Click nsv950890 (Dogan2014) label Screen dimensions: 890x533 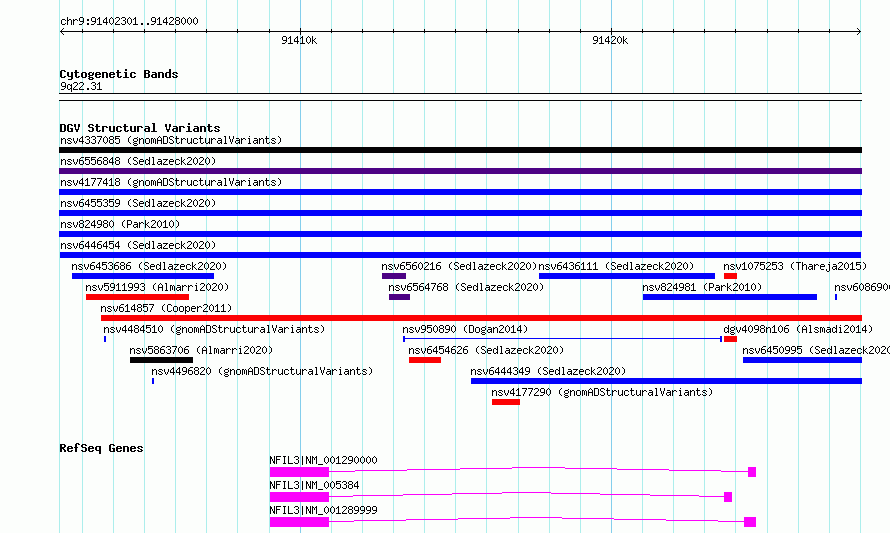tap(465, 329)
